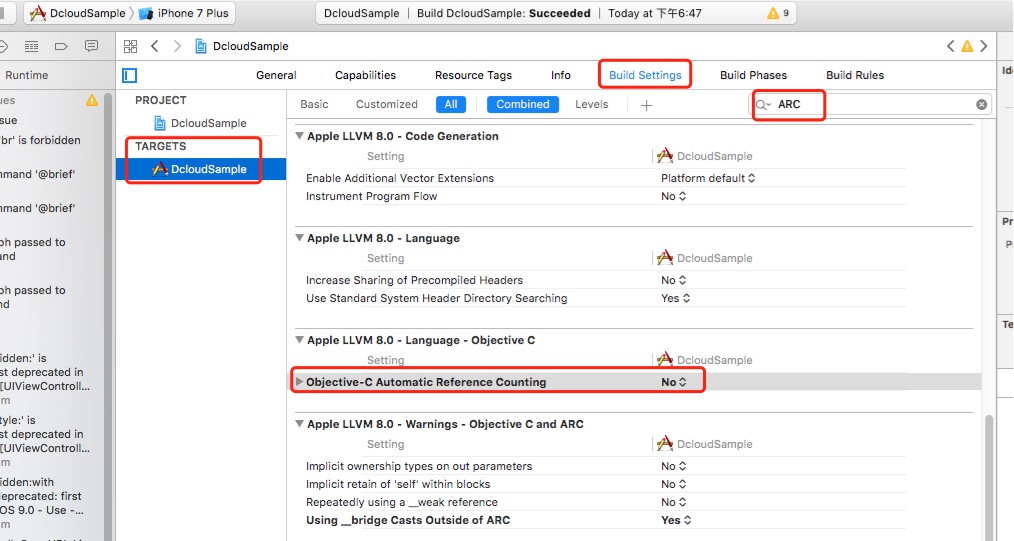The height and width of the screenshot is (541, 1014).
Task: Go back with the left chevron
Action: pos(155,46)
